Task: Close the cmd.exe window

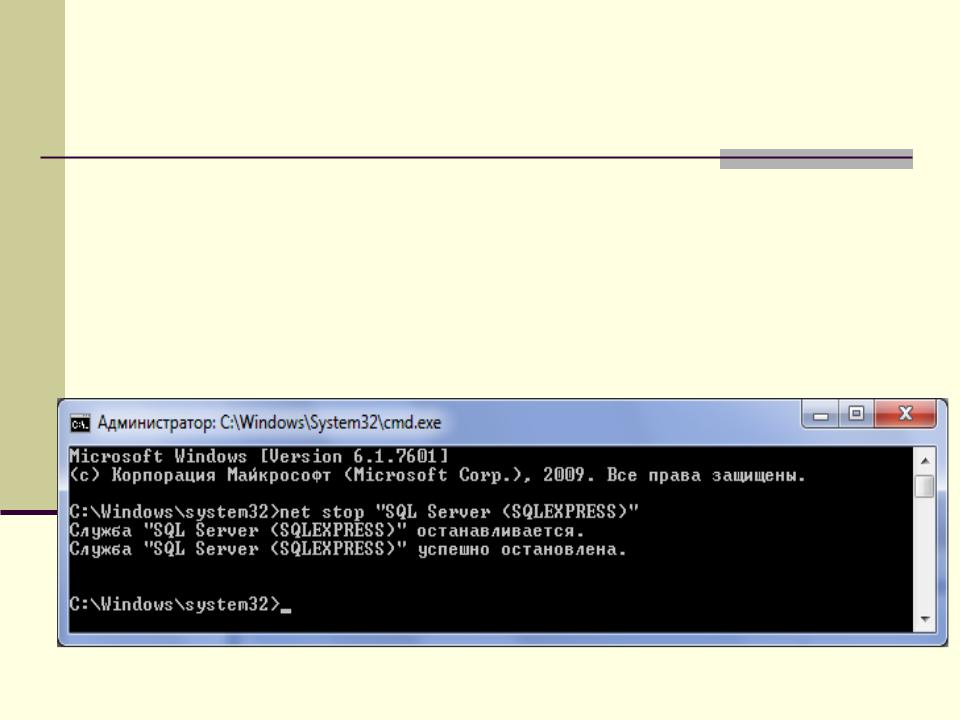Action: tap(905, 414)
